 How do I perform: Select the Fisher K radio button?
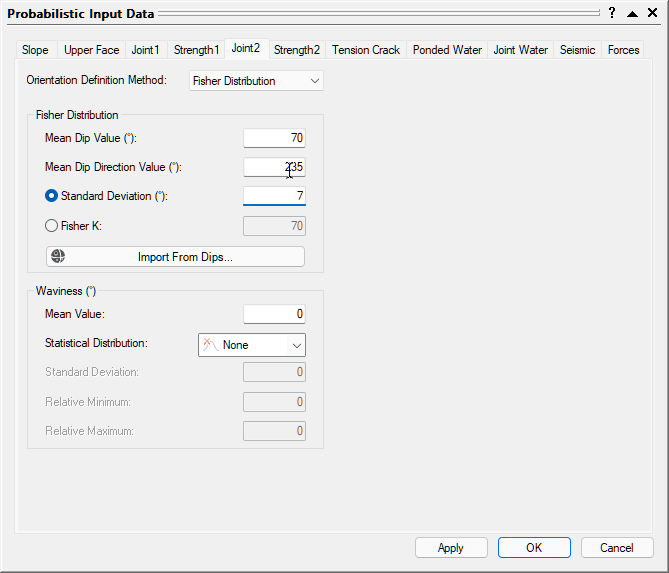(x=52, y=226)
